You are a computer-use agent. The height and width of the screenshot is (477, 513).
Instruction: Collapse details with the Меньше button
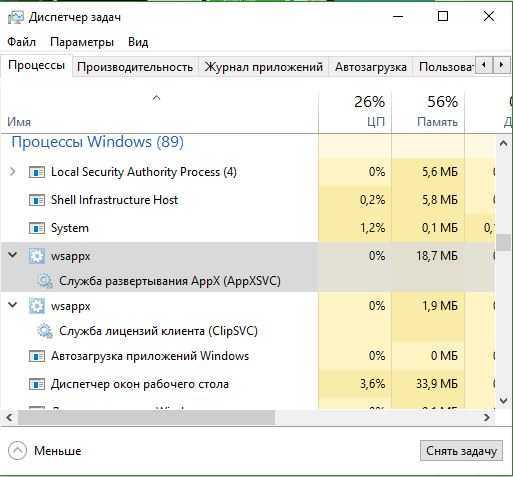[45, 451]
